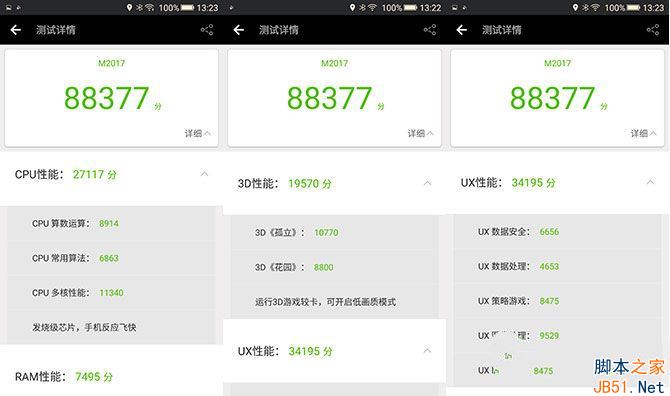This screenshot has height=396, width=670.
Task: Collapse 详细 on the CPU性能 screen score card
Action: (197, 133)
